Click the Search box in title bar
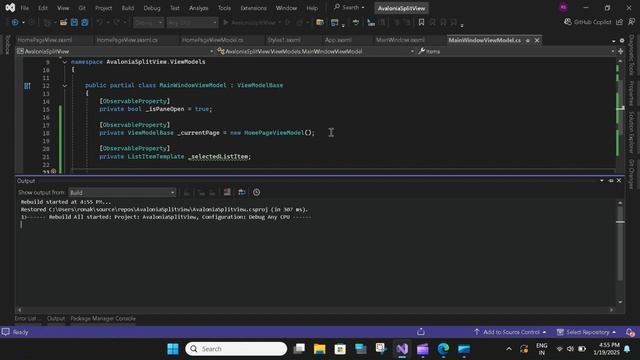The width and height of the screenshot is (640, 360). [349, 7]
